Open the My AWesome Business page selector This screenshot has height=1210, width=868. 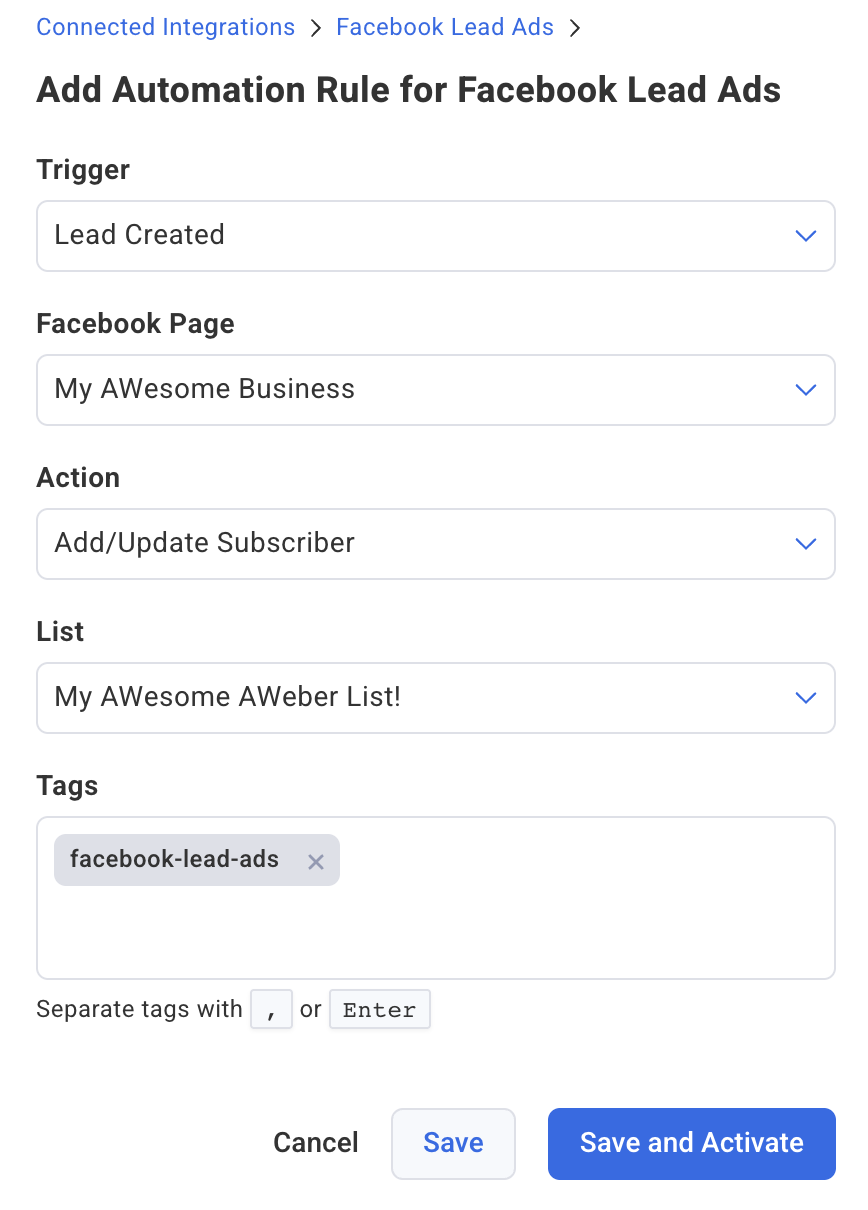pos(435,390)
